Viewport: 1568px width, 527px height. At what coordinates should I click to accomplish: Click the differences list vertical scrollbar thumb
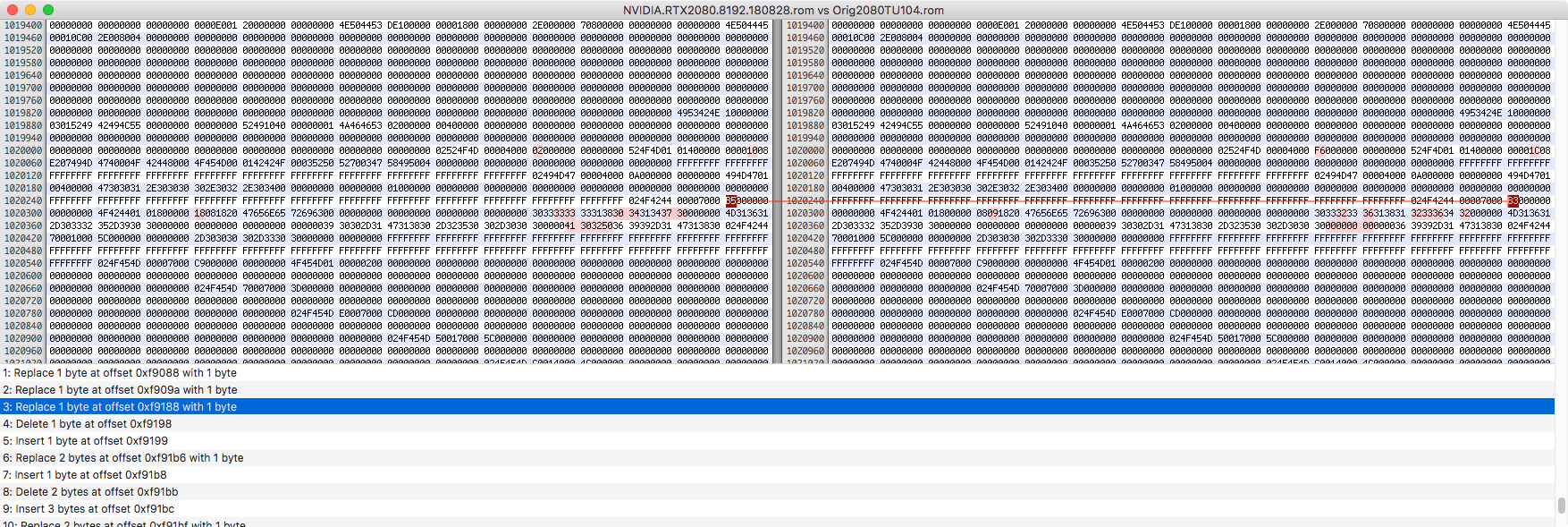click(1562, 506)
